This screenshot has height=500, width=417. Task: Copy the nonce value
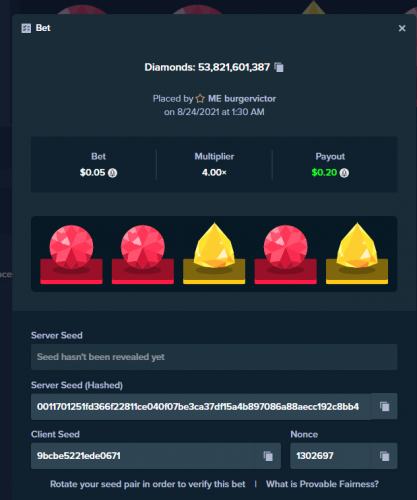[384, 456]
